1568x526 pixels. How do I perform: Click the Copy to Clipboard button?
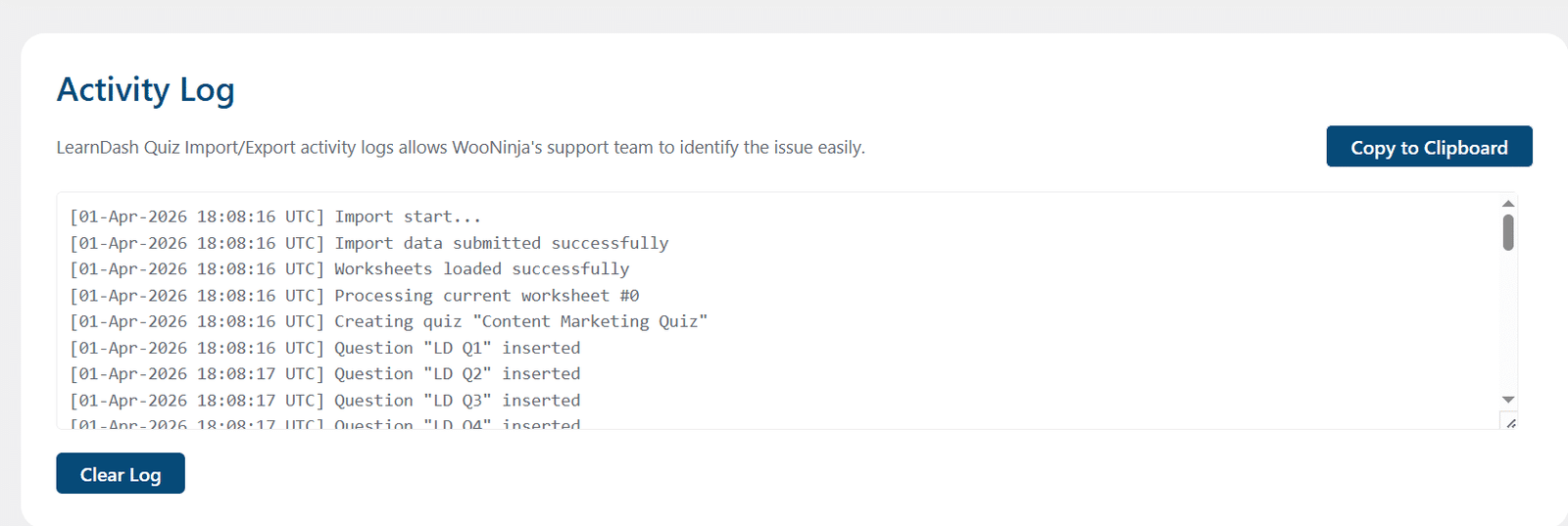pos(1429,146)
